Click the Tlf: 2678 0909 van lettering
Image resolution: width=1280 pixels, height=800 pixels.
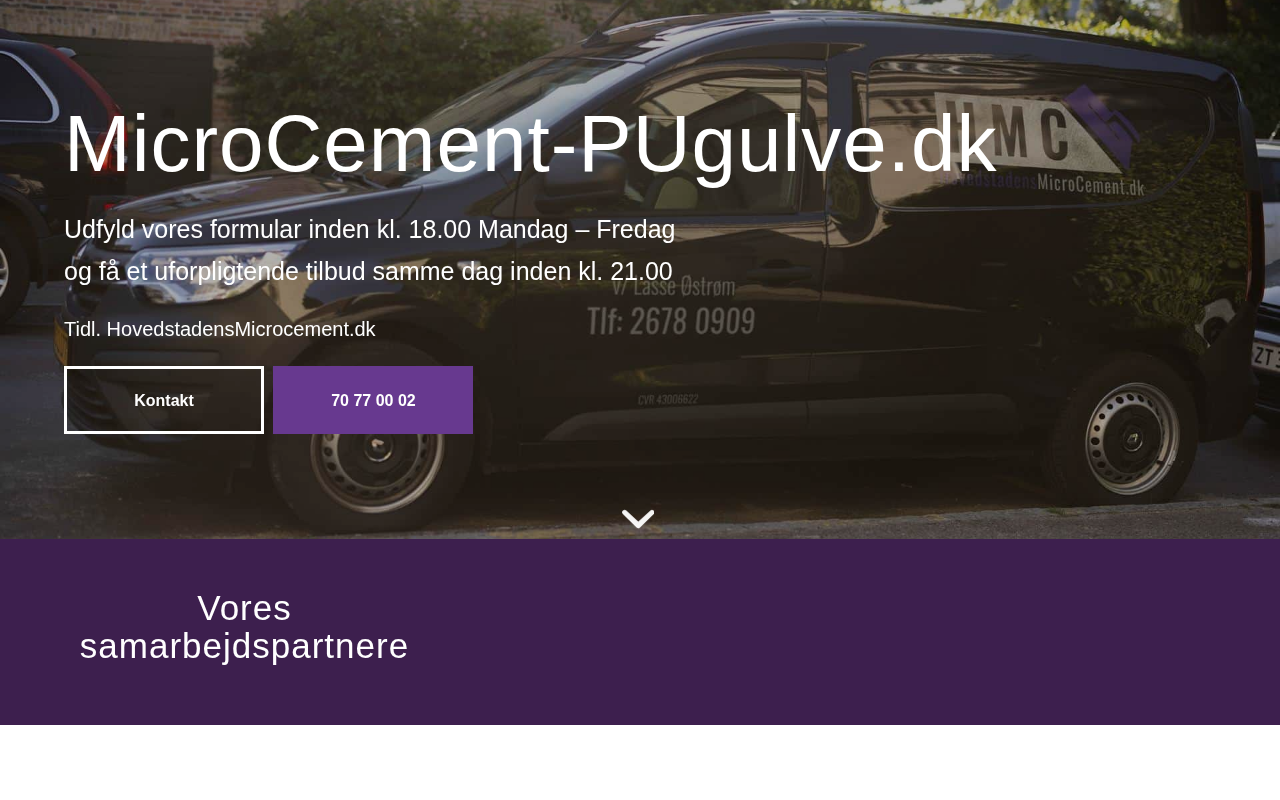click(670, 321)
